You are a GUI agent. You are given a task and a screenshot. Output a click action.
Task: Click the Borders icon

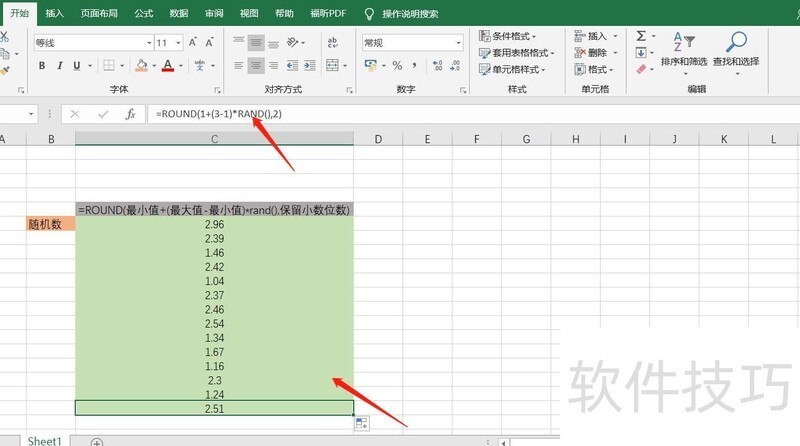109,65
